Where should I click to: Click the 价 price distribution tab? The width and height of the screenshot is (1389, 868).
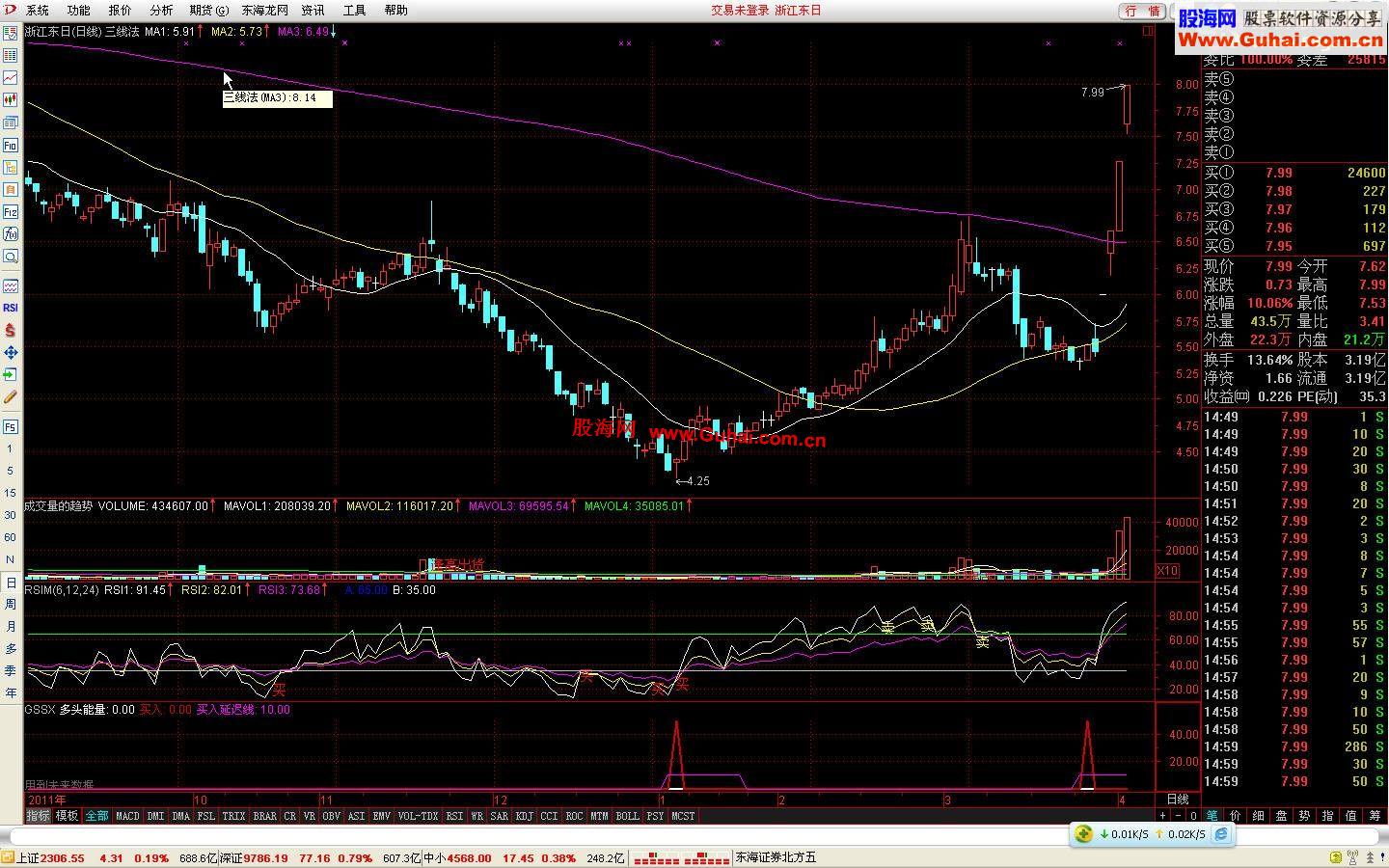tap(1236, 816)
